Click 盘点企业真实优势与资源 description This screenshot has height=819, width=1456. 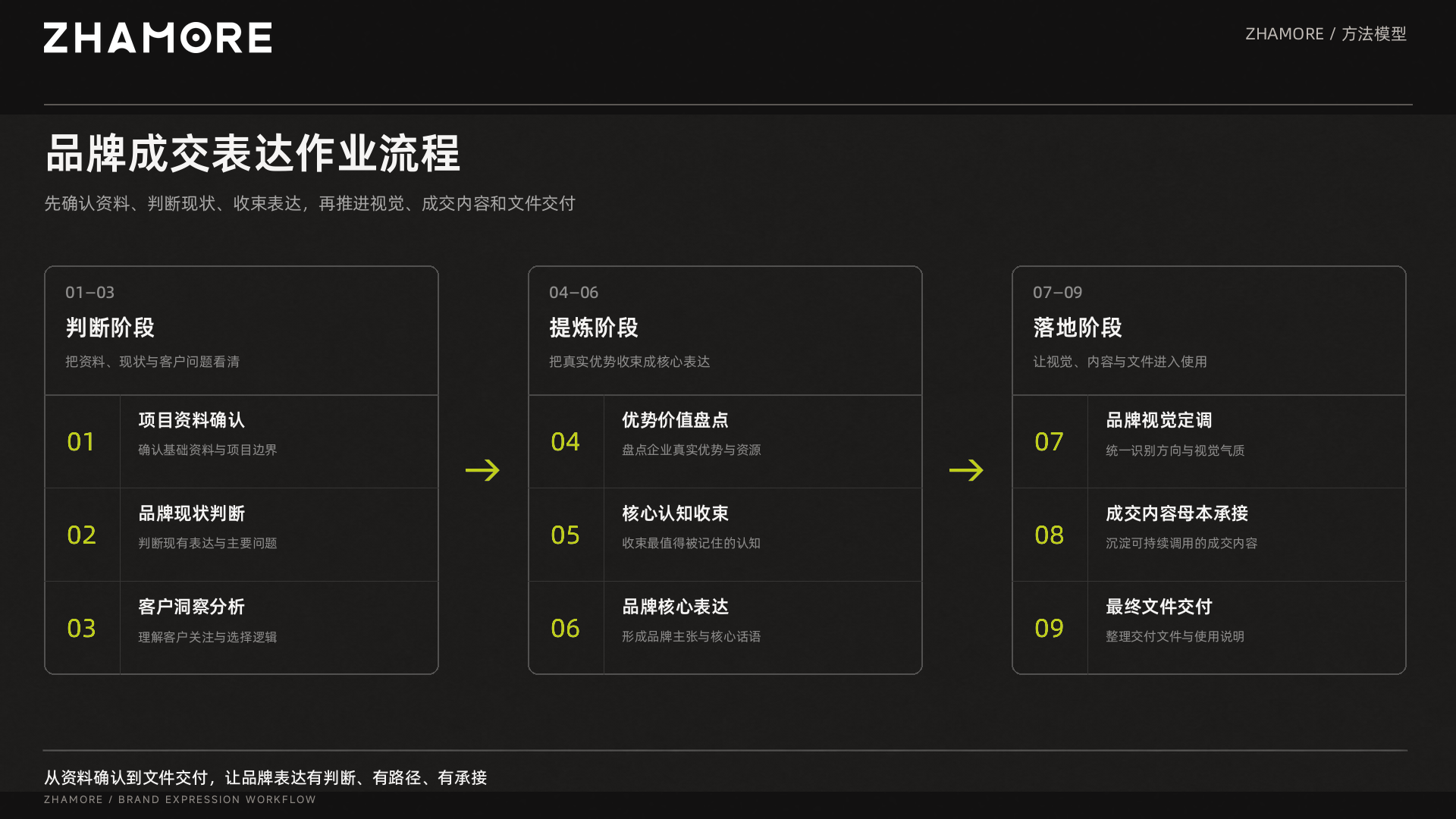click(x=692, y=450)
